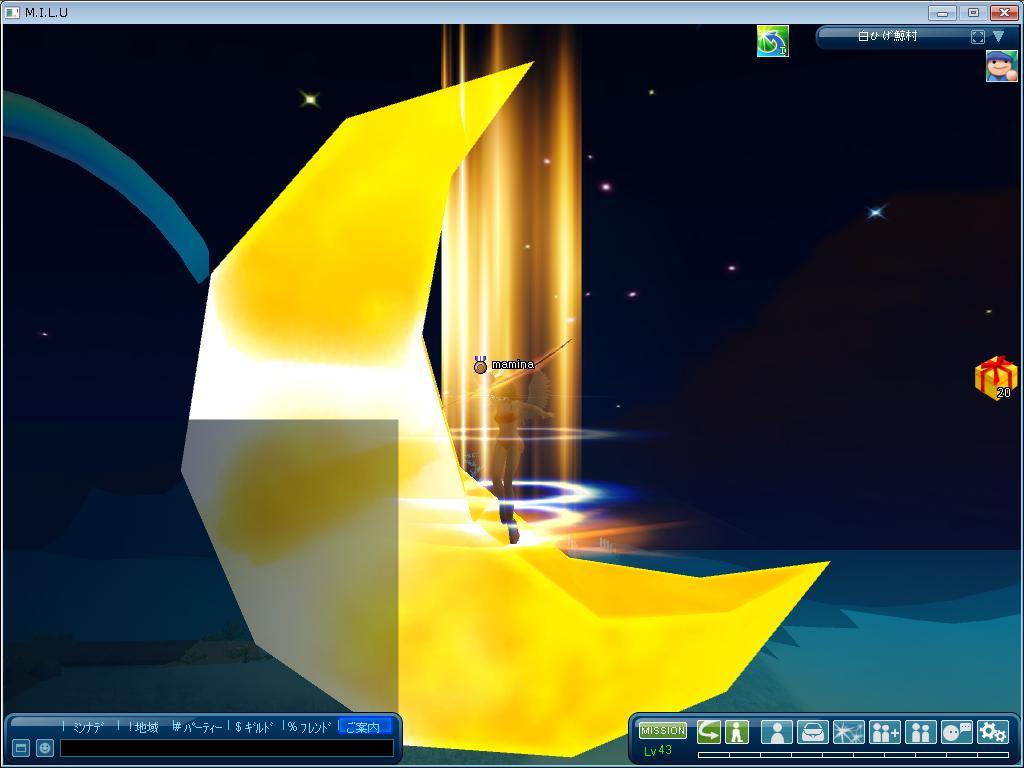Toggle the minimap fullscreen square icon
The width and height of the screenshot is (1024, 768).
coord(977,37)
